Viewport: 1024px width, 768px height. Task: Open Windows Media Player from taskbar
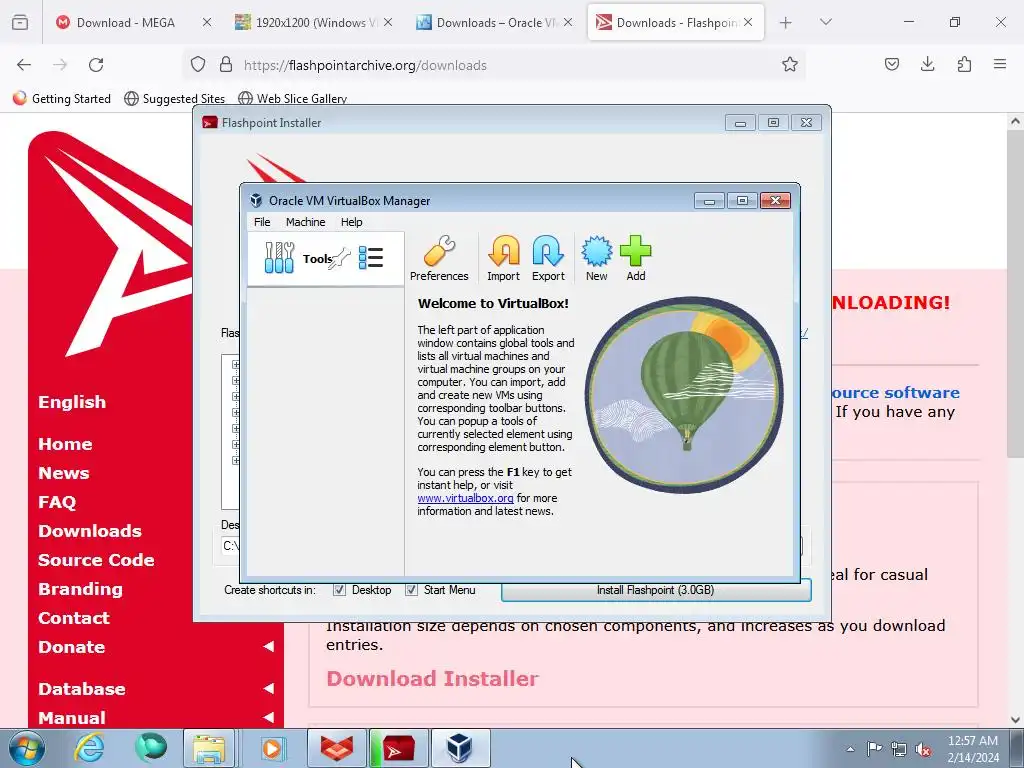click(272, 748)
